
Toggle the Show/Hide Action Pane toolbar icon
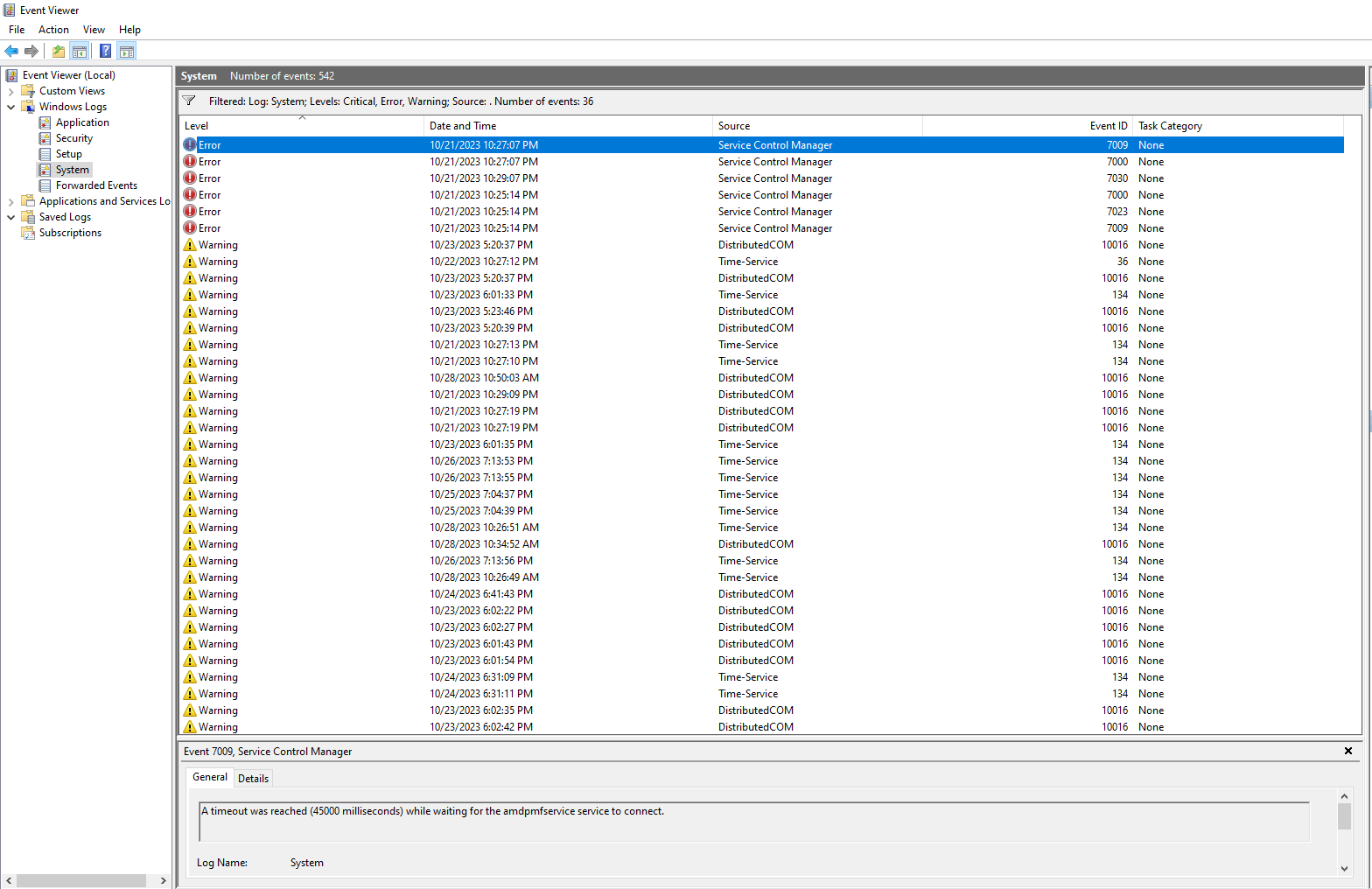[127, 51]
